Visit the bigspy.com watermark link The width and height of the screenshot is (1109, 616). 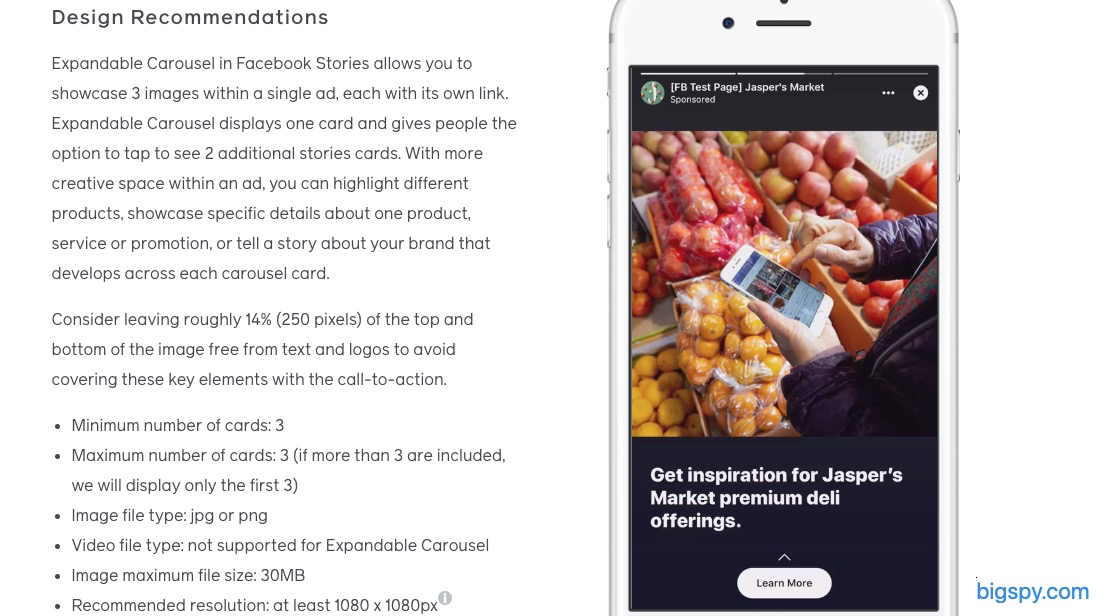click(1032, 592)
